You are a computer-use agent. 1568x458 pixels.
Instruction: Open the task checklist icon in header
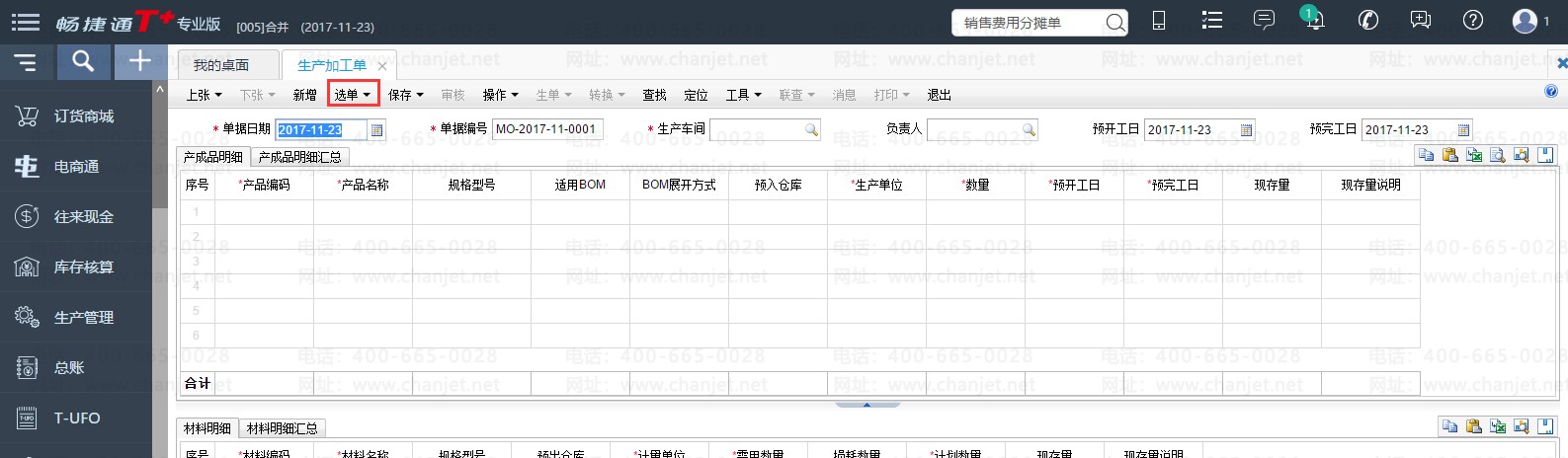tap(1212, 21)
